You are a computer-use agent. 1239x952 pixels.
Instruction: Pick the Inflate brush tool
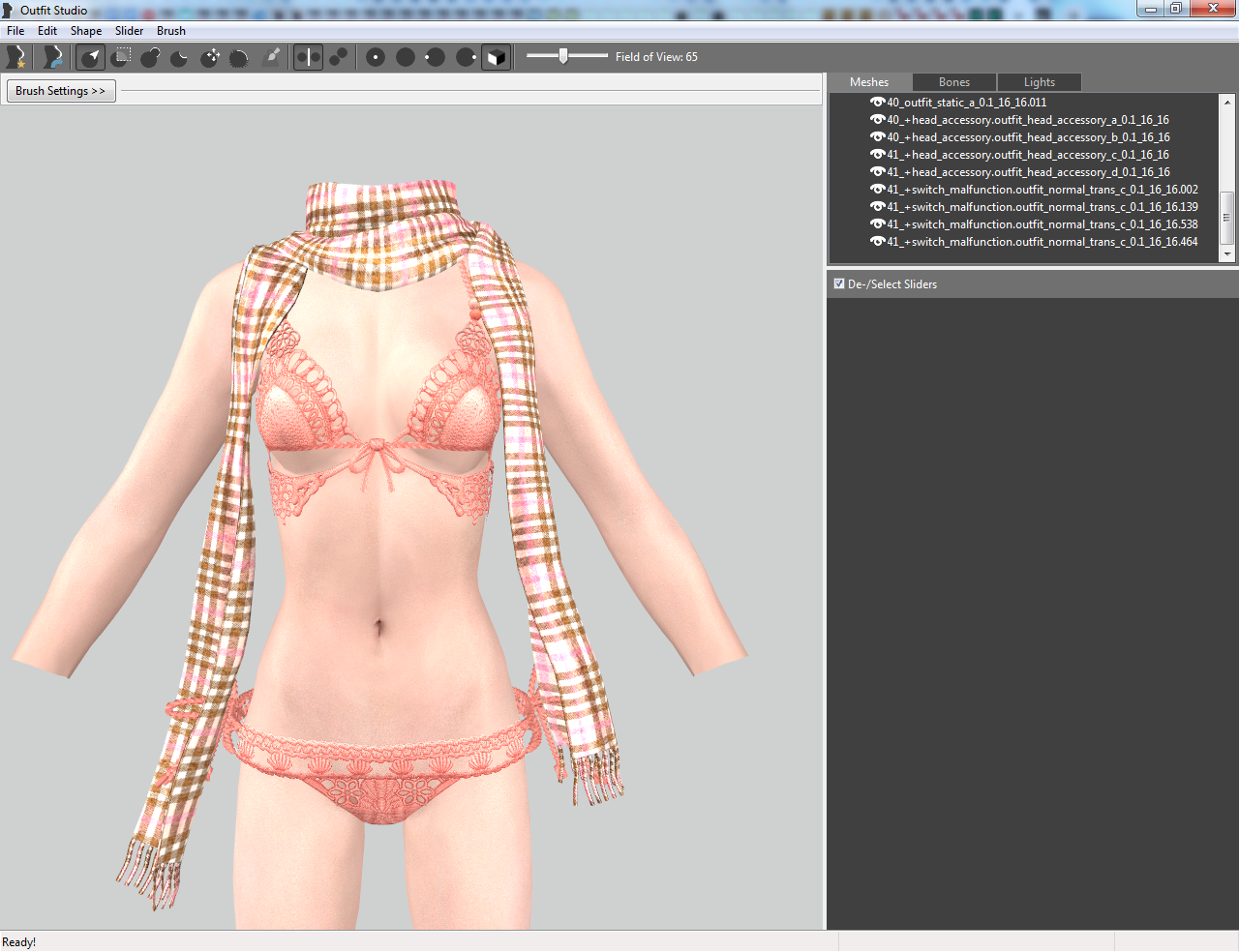click(x=151, y=57)
